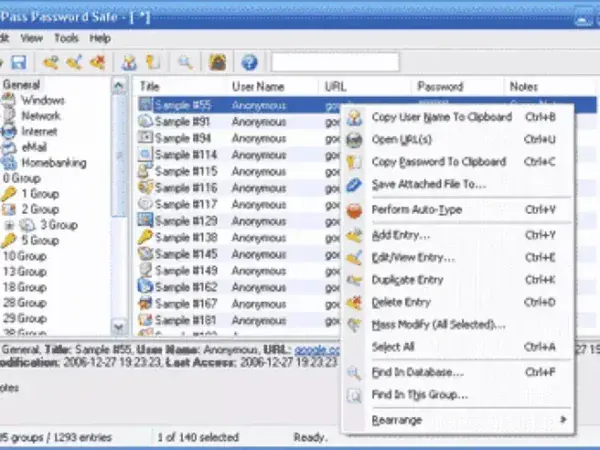Open the Rearrange submenu arrow
The width and height of the screenshot is (600, 450).
coord(563,420)
